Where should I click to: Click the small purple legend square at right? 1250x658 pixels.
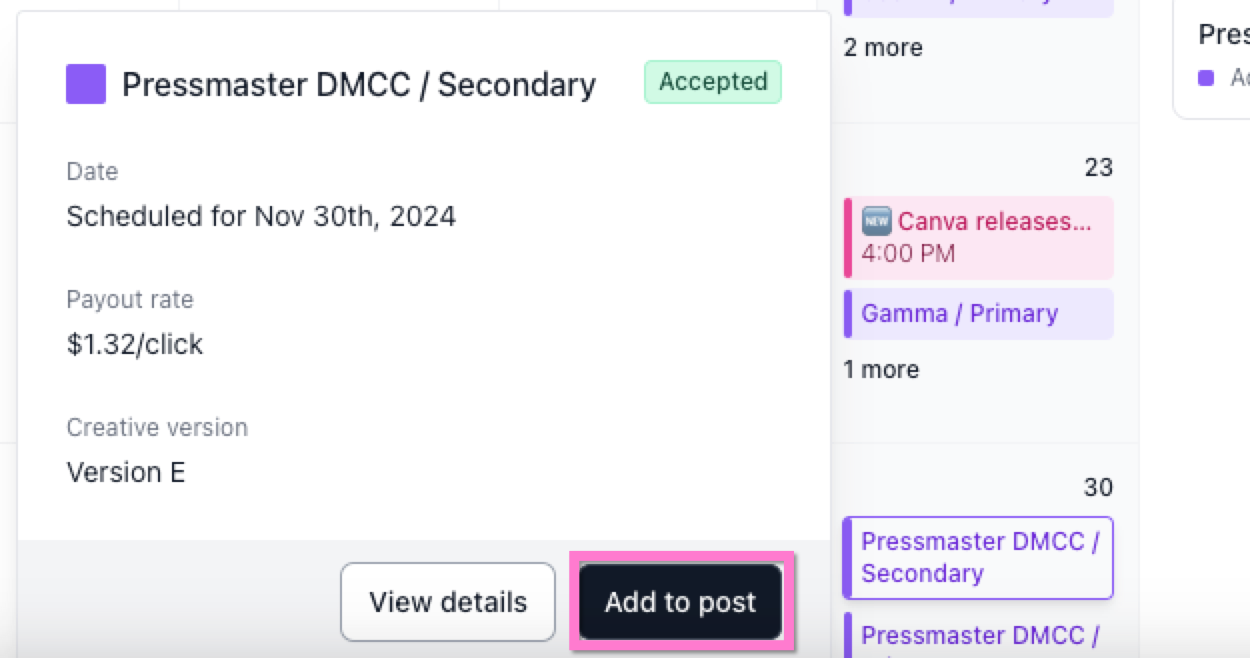[1206, 78]
